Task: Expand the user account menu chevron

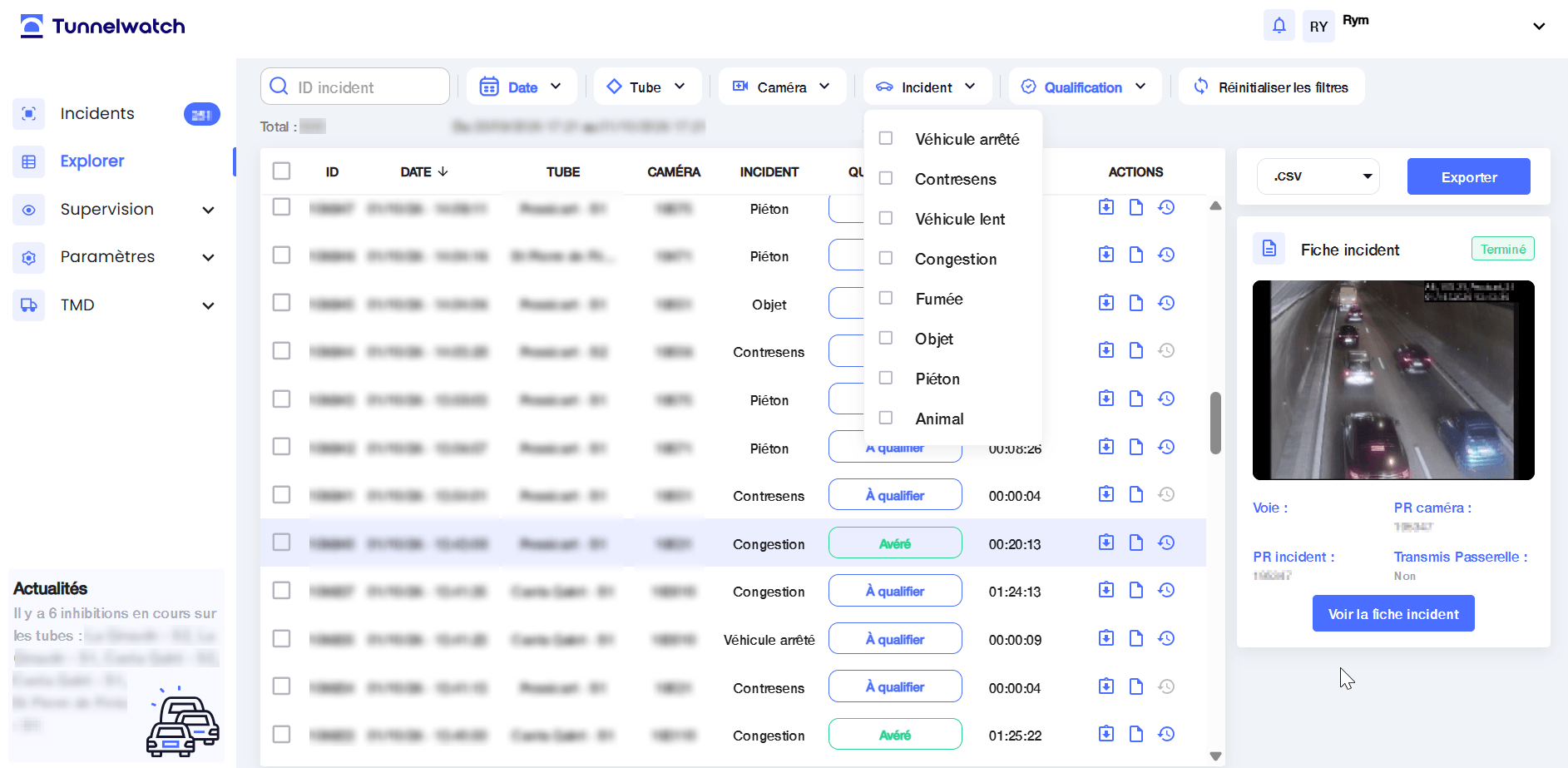Action: [x=1539, y=27]
